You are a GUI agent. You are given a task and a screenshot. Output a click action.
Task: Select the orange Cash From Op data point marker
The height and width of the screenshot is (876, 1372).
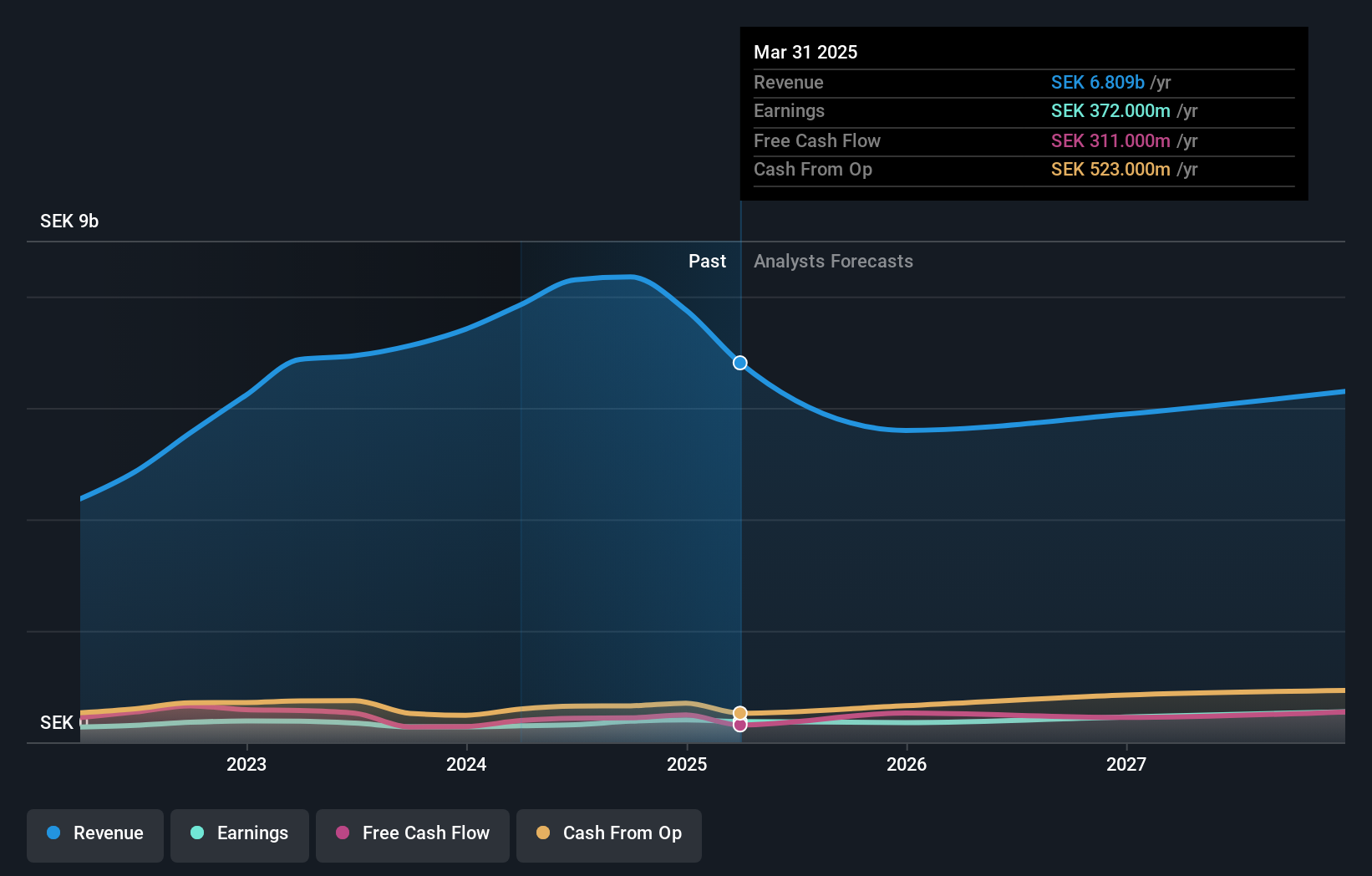[x=740, y=713]
